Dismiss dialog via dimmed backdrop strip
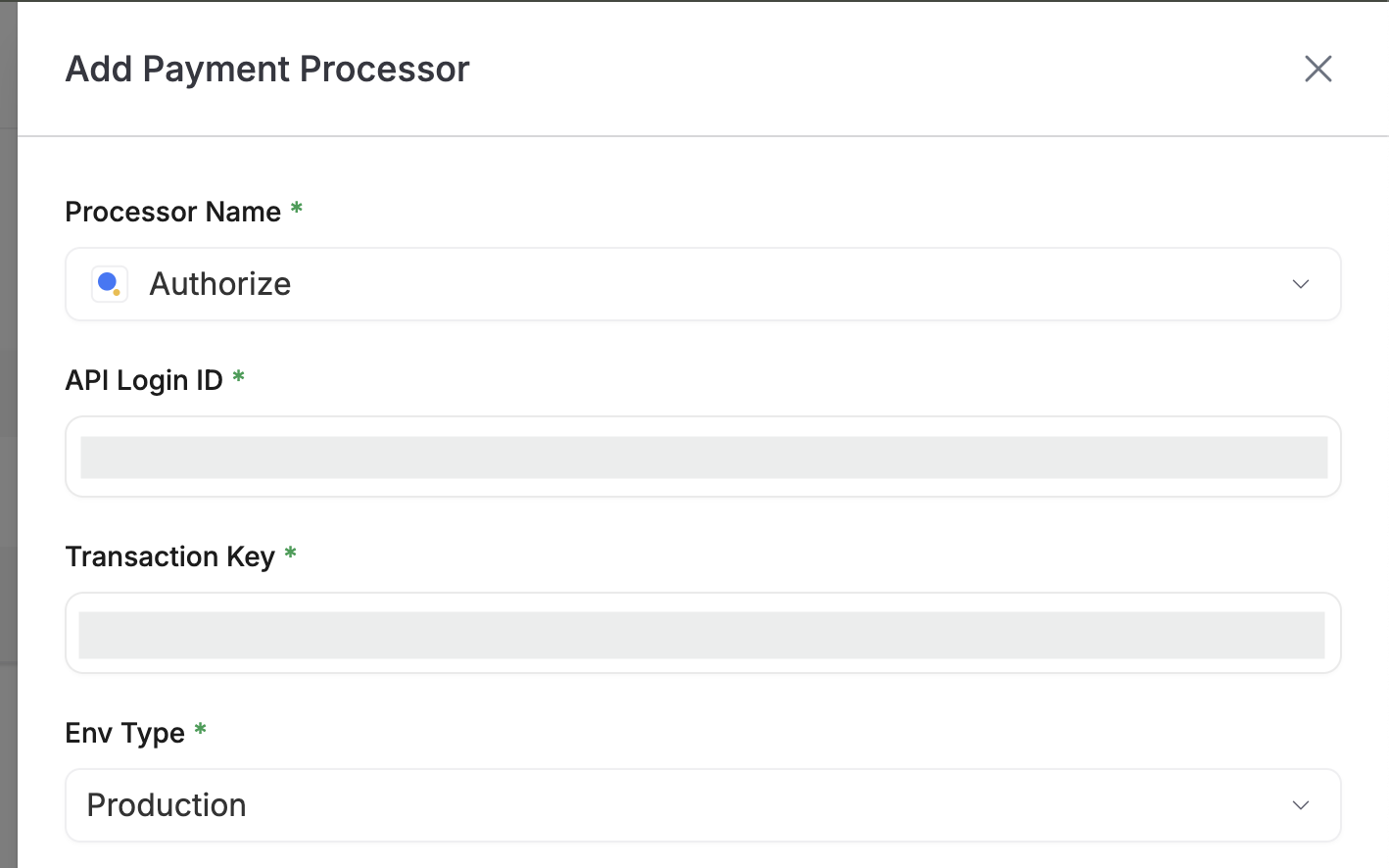 click(8, 434)
